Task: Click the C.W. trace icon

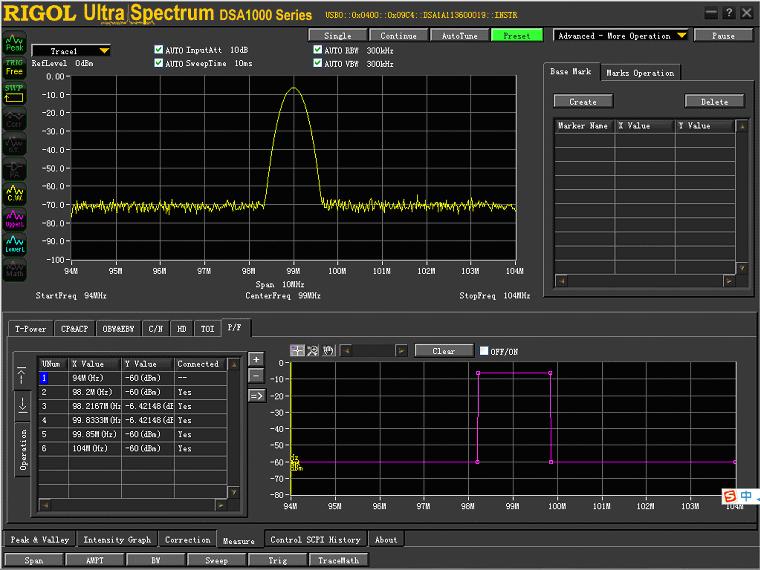Action: coord(14,193)
